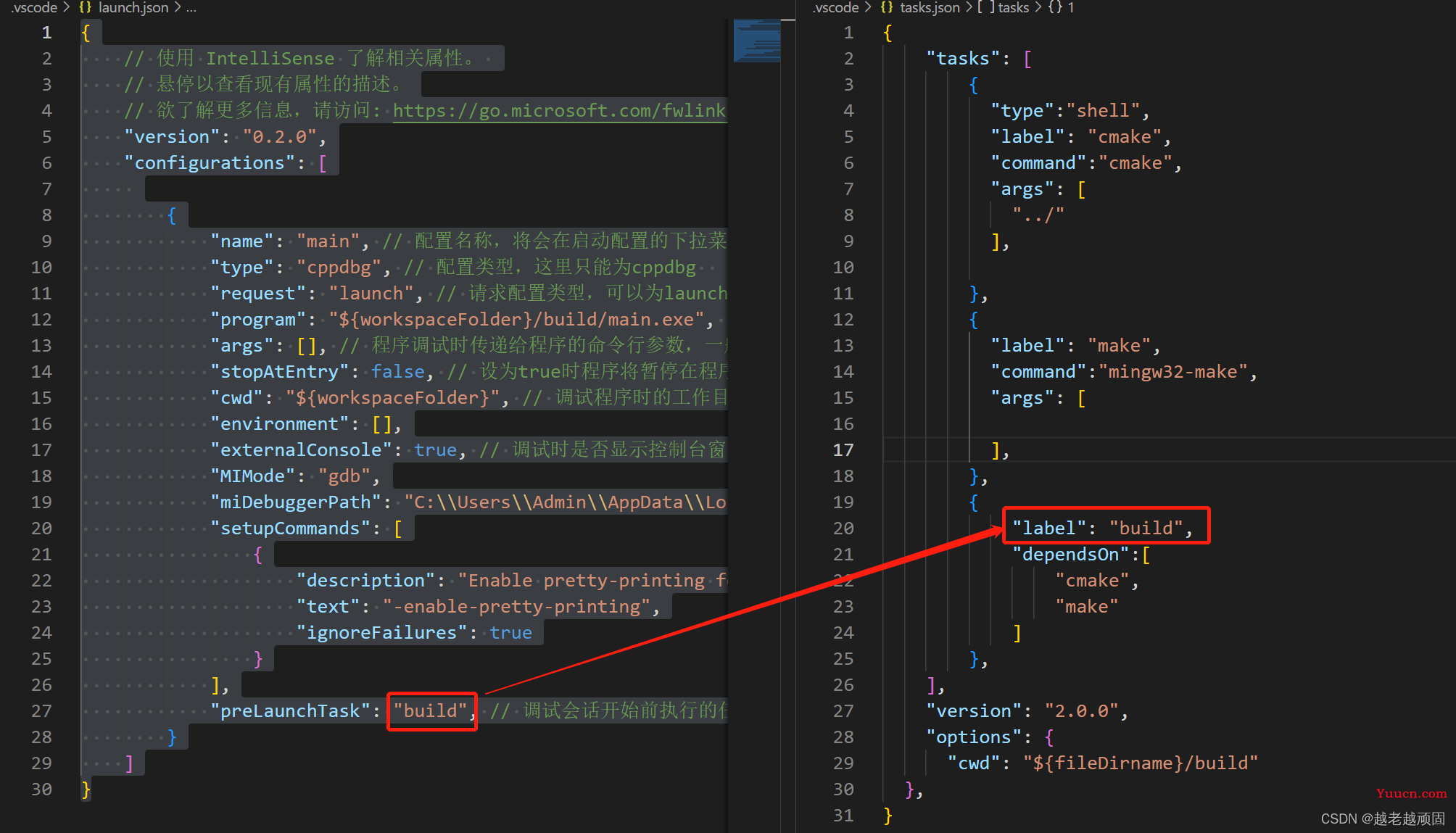1456x833 pixels.
Task: Click the "make" entry under dependsOn
Action: [1086, 606]
